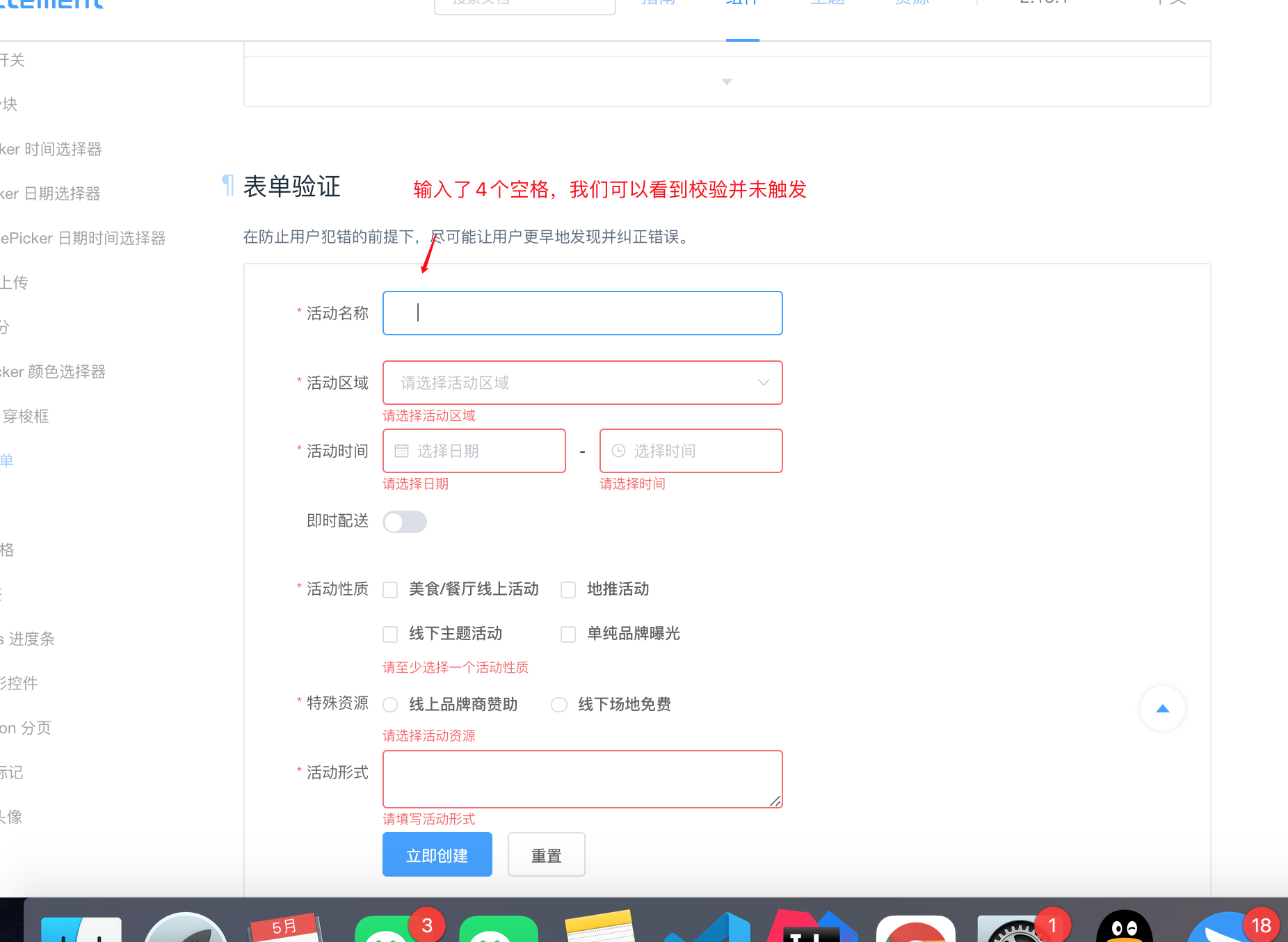1288x942 pixels.
Task: Click the 重置 button
Action: 547,854
